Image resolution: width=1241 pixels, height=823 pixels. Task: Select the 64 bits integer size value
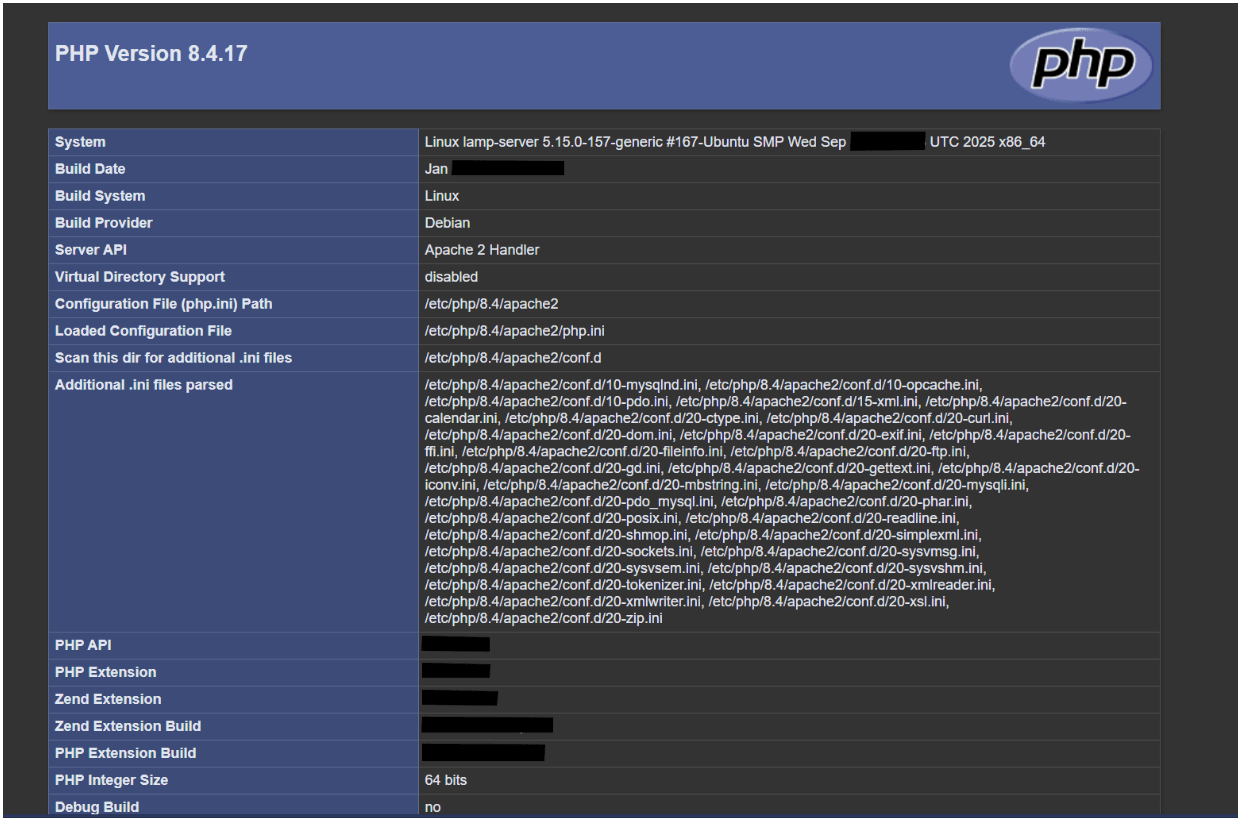coord(446,781)
